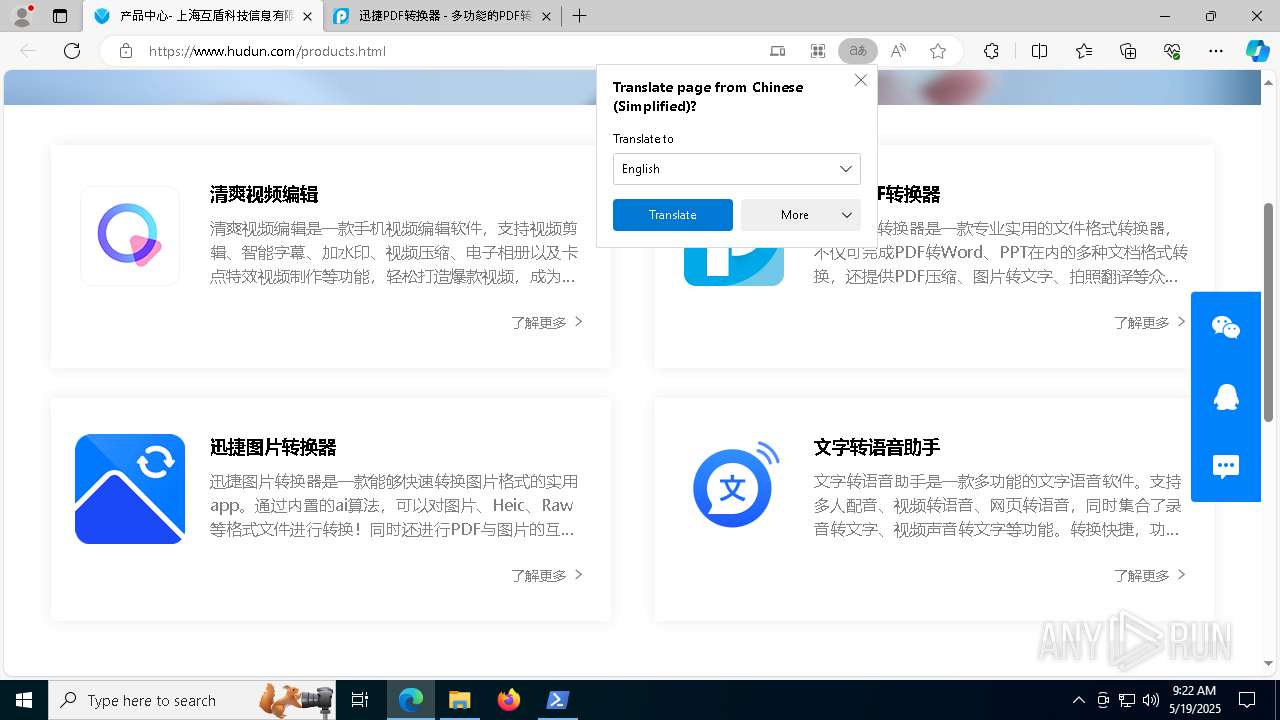This screenshot has width=1280, height=720.
Task: Click the 清爽视频编辑 heading
Action: tap(264, 195)
